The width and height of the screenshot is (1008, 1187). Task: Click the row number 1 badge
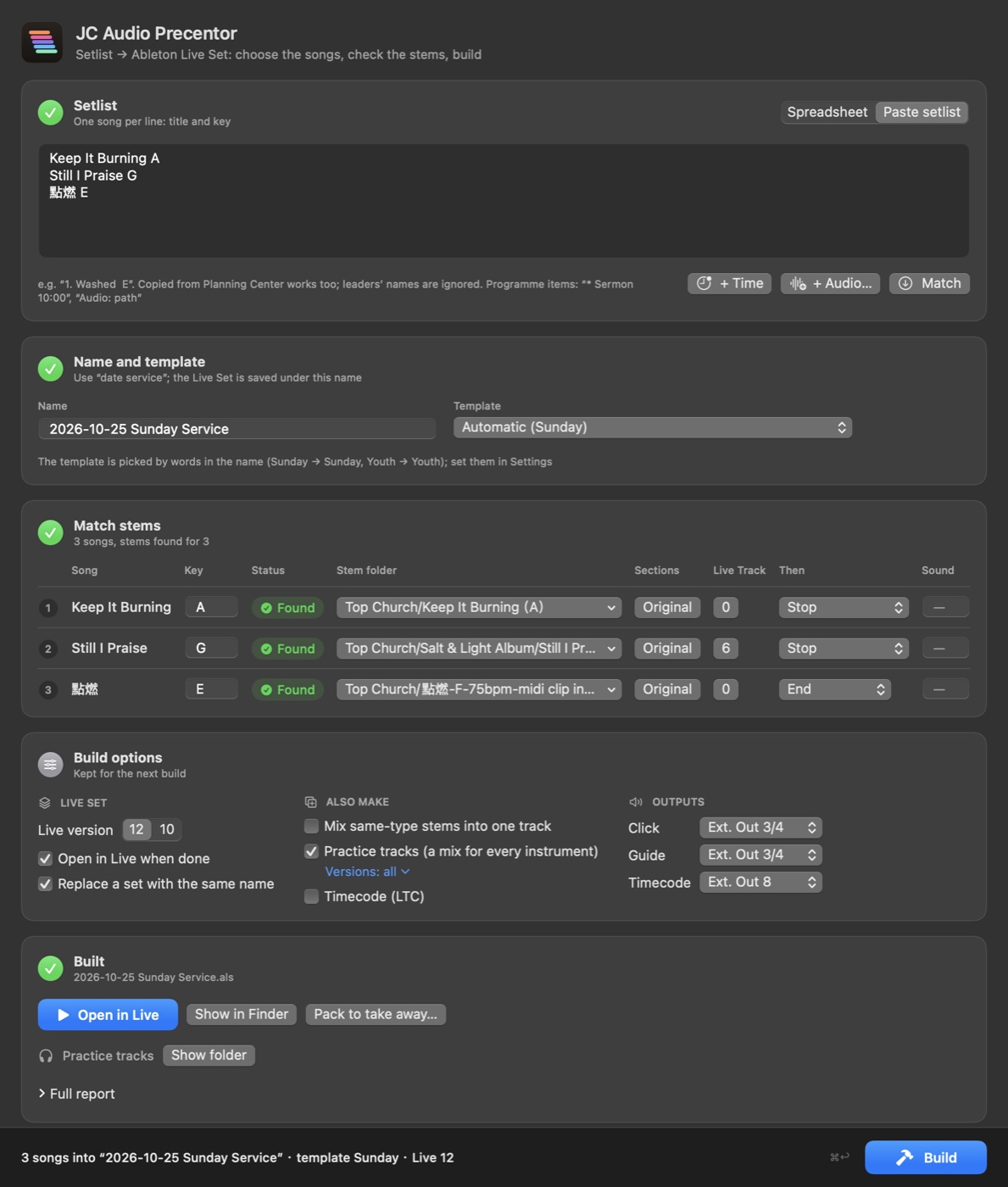48,608
